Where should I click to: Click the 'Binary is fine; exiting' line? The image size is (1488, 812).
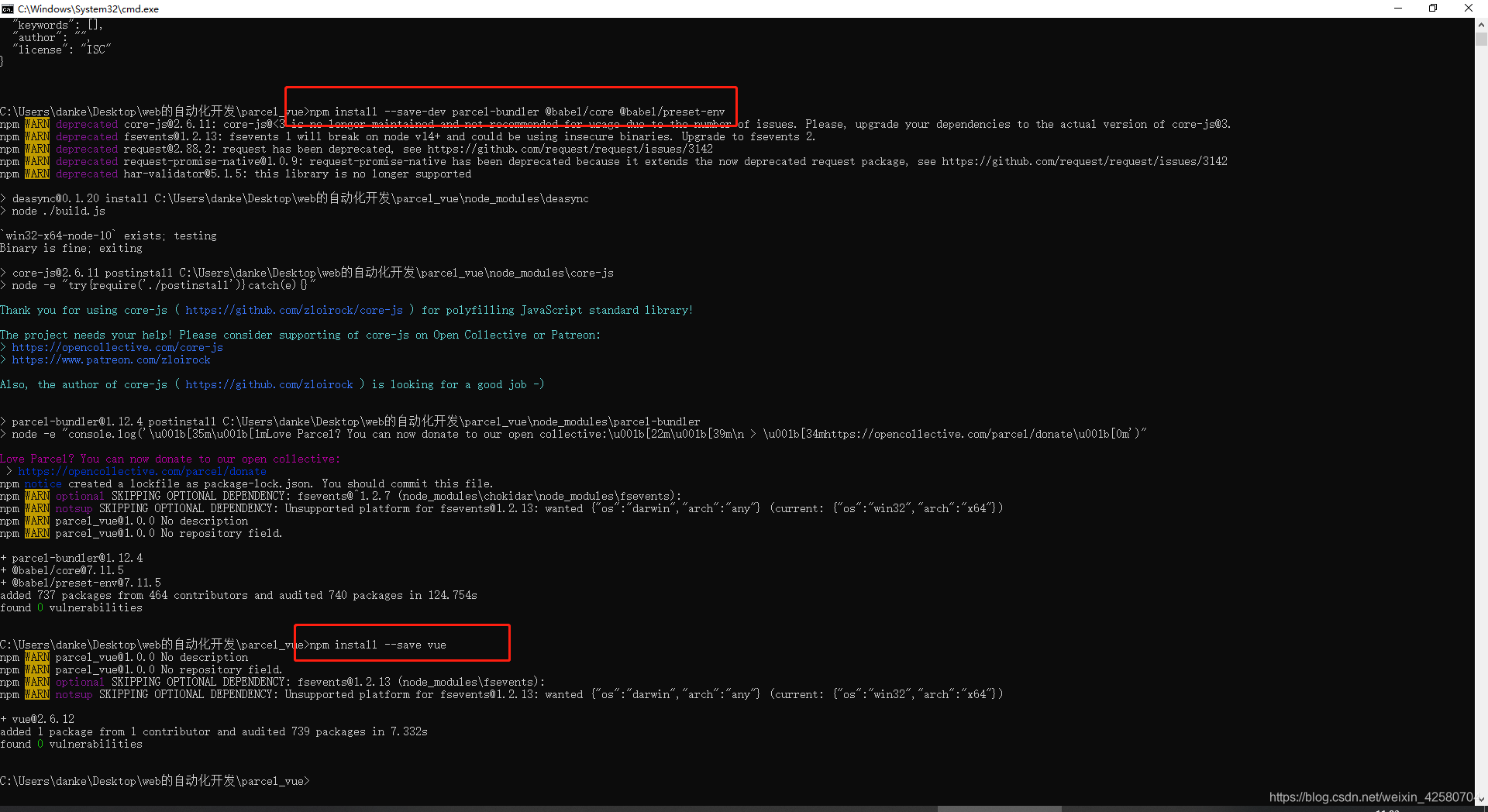[71, 248]
